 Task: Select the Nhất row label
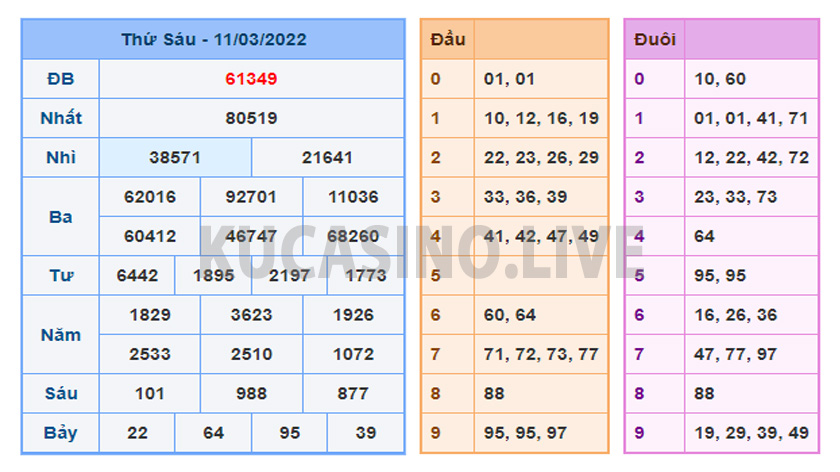[61, 118]
